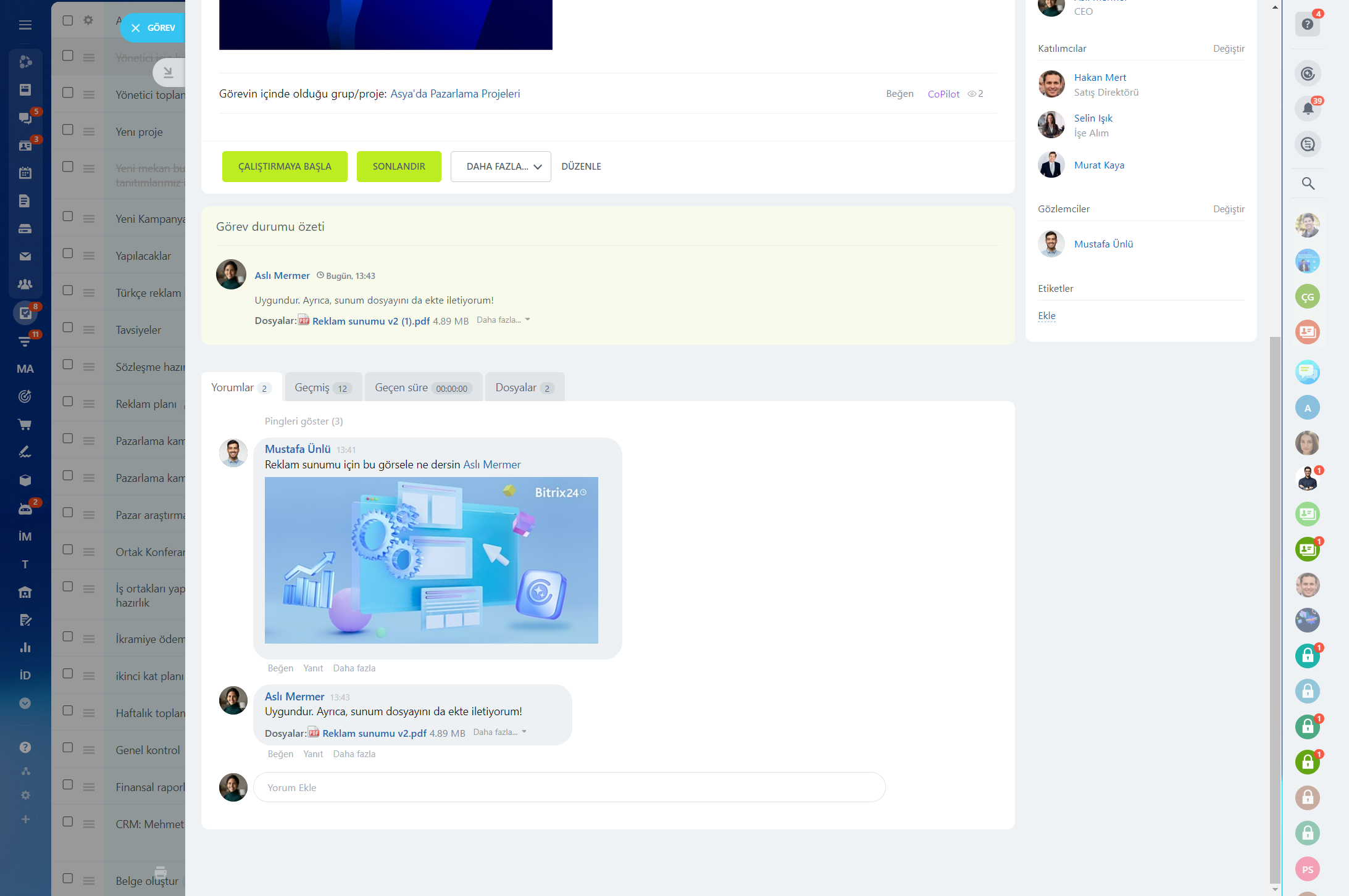The image size is (1349, 896).
Task: Click the Yorum Ekle comment field
Action: [x=569, y=787]
